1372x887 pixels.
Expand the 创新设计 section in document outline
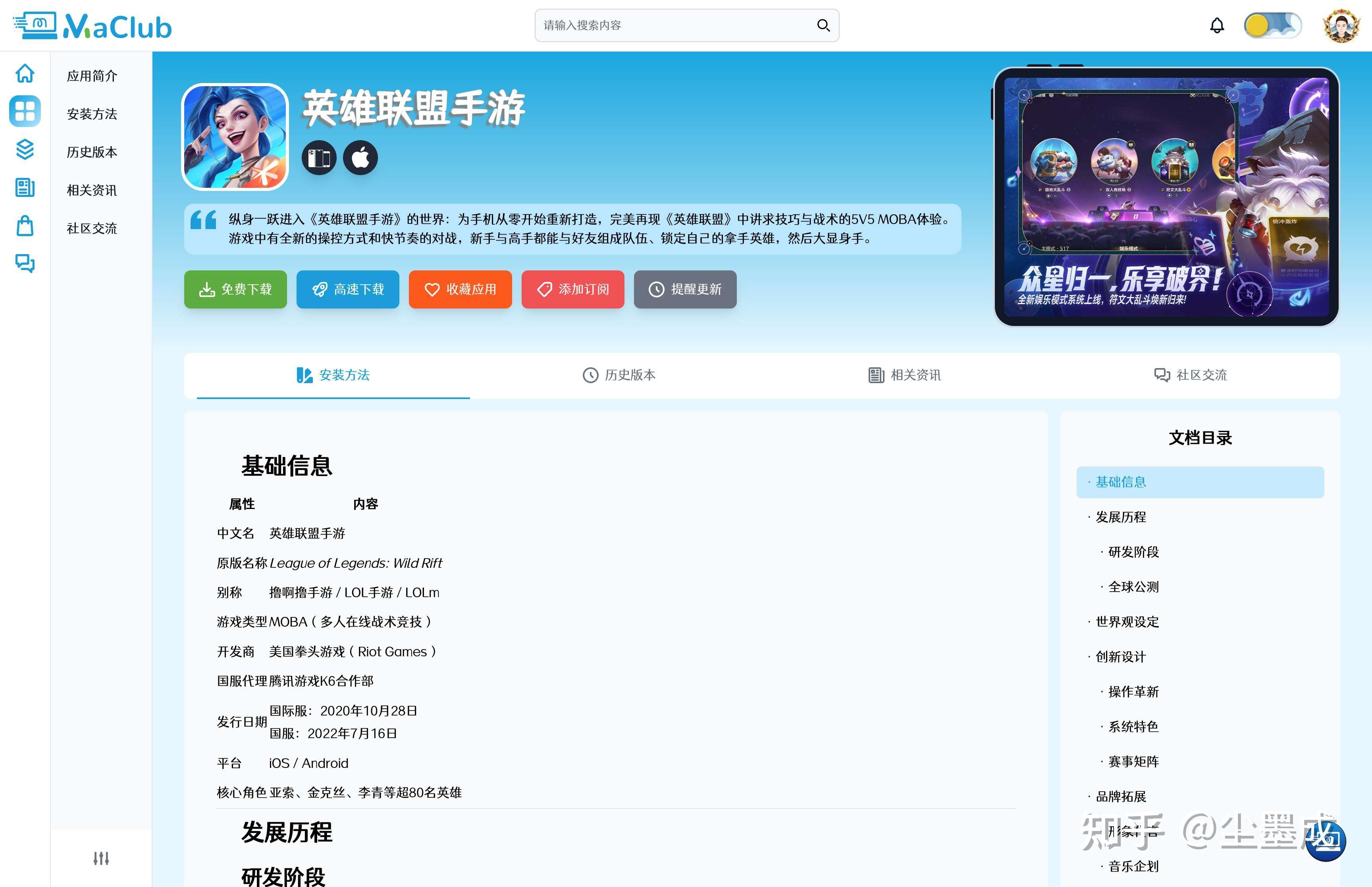click(1119, 657)
